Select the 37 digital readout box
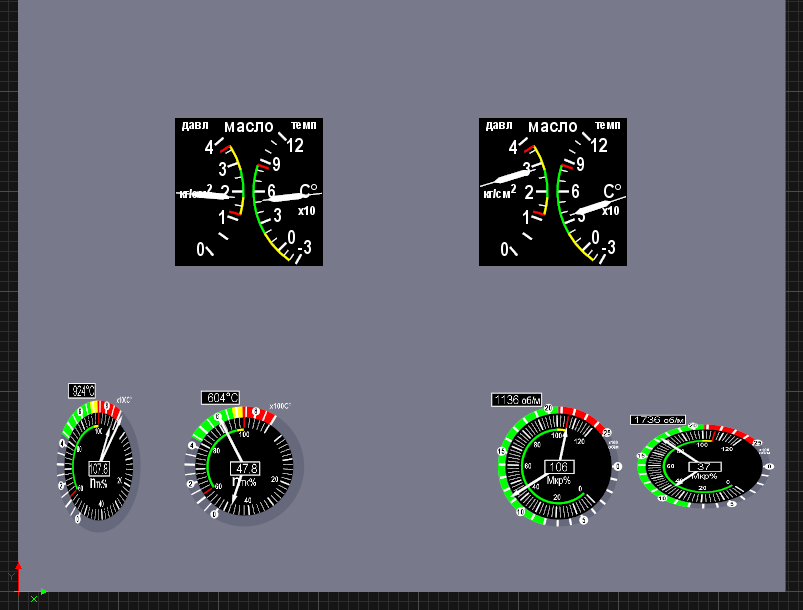 click(x=703, y=467)
